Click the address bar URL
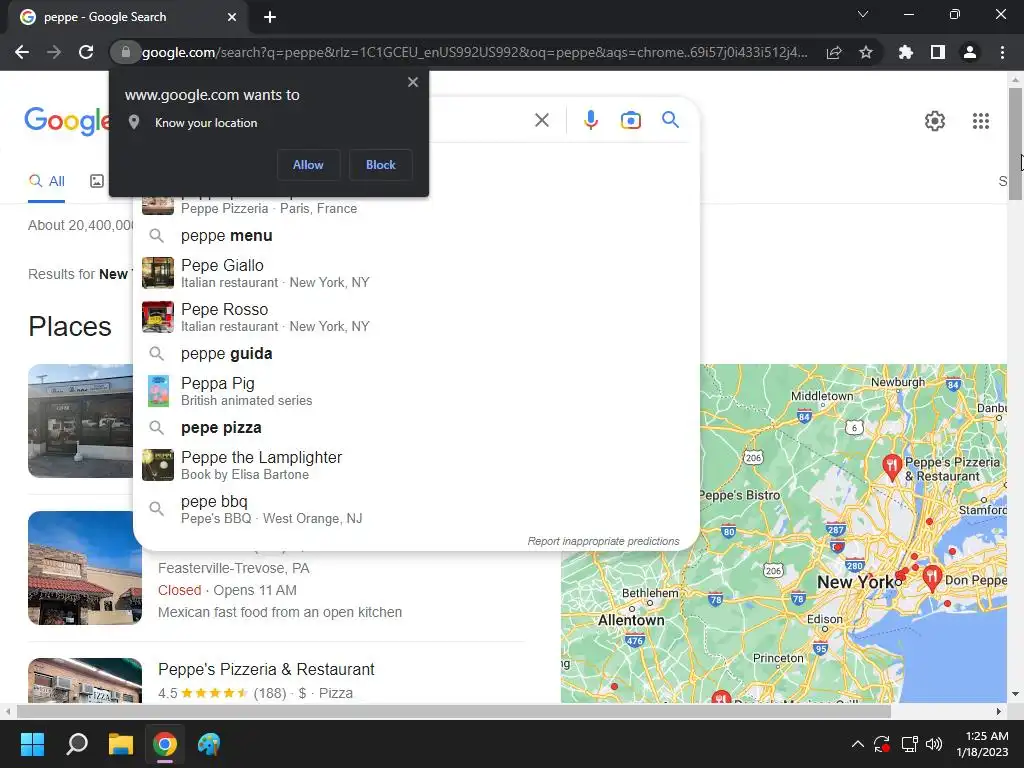 pos(475,52)
